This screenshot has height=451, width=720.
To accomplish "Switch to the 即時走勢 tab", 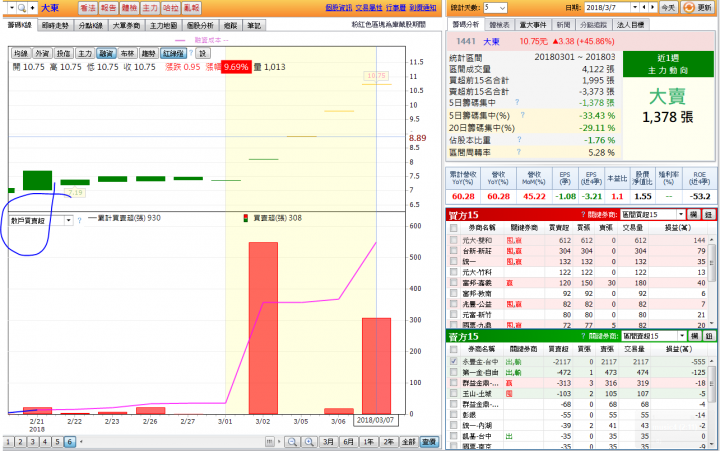I will click(55, 25).
